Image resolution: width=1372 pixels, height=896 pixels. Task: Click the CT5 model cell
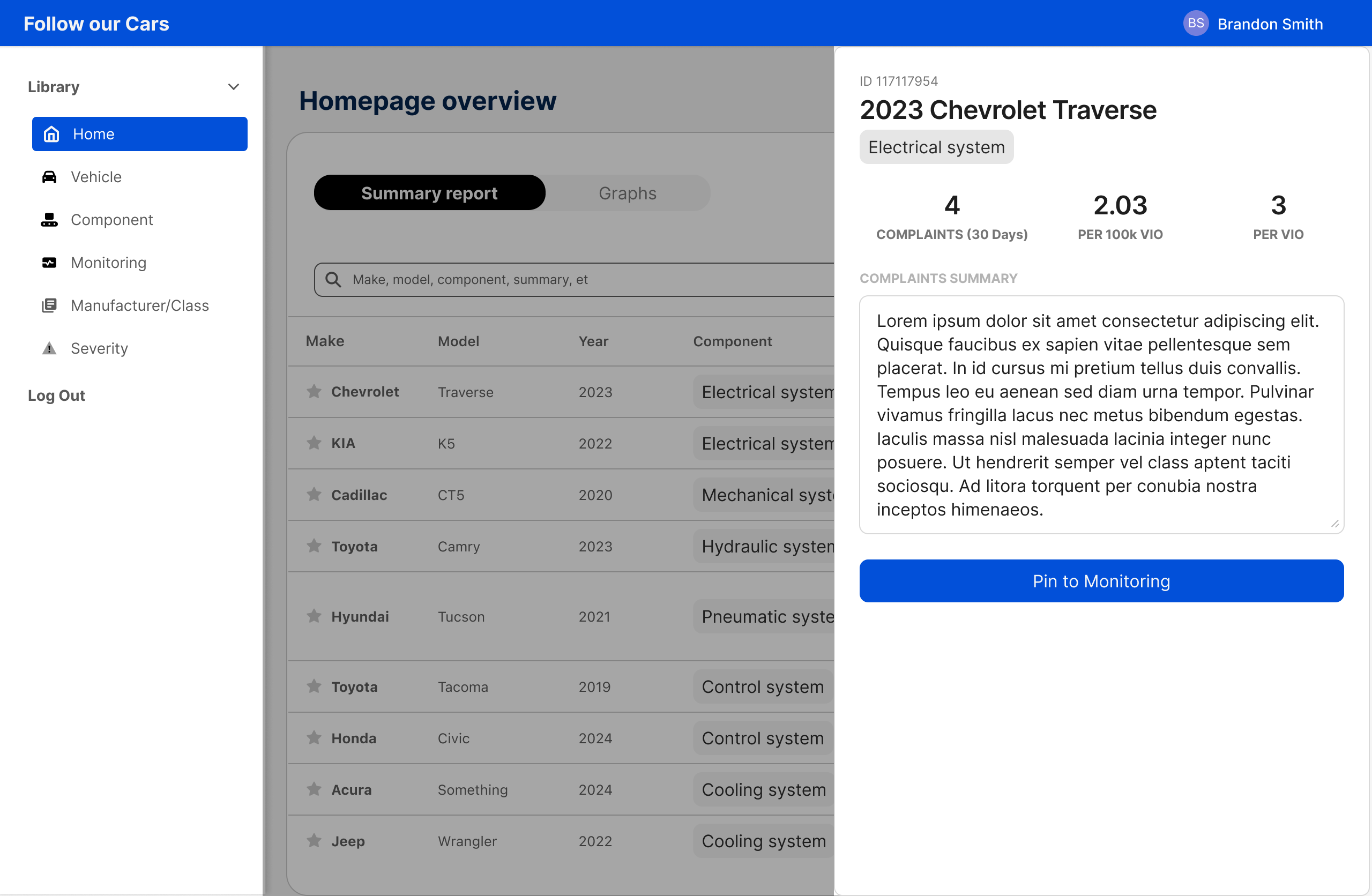450,495
